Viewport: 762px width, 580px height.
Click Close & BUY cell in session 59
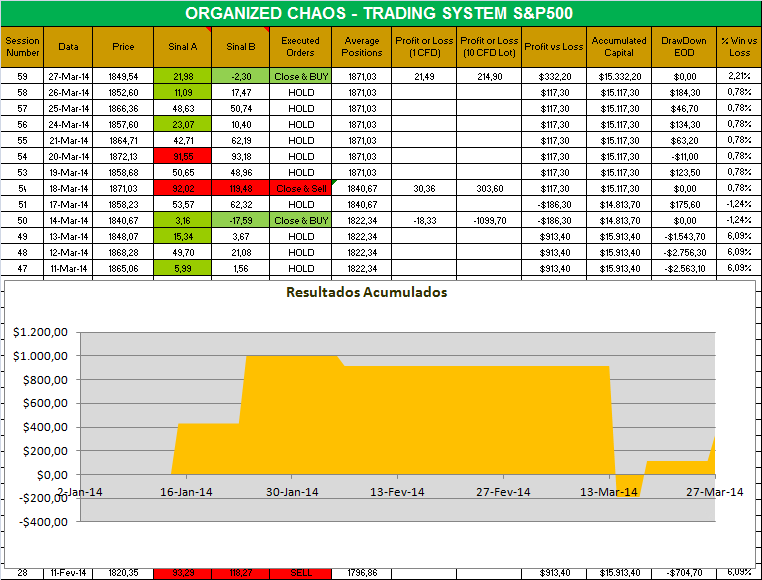(x=301, y=76)
